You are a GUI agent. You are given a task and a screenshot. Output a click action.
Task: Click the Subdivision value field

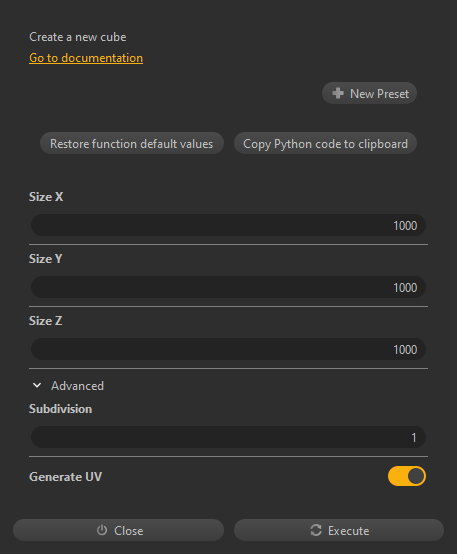(x=228, y=437)
